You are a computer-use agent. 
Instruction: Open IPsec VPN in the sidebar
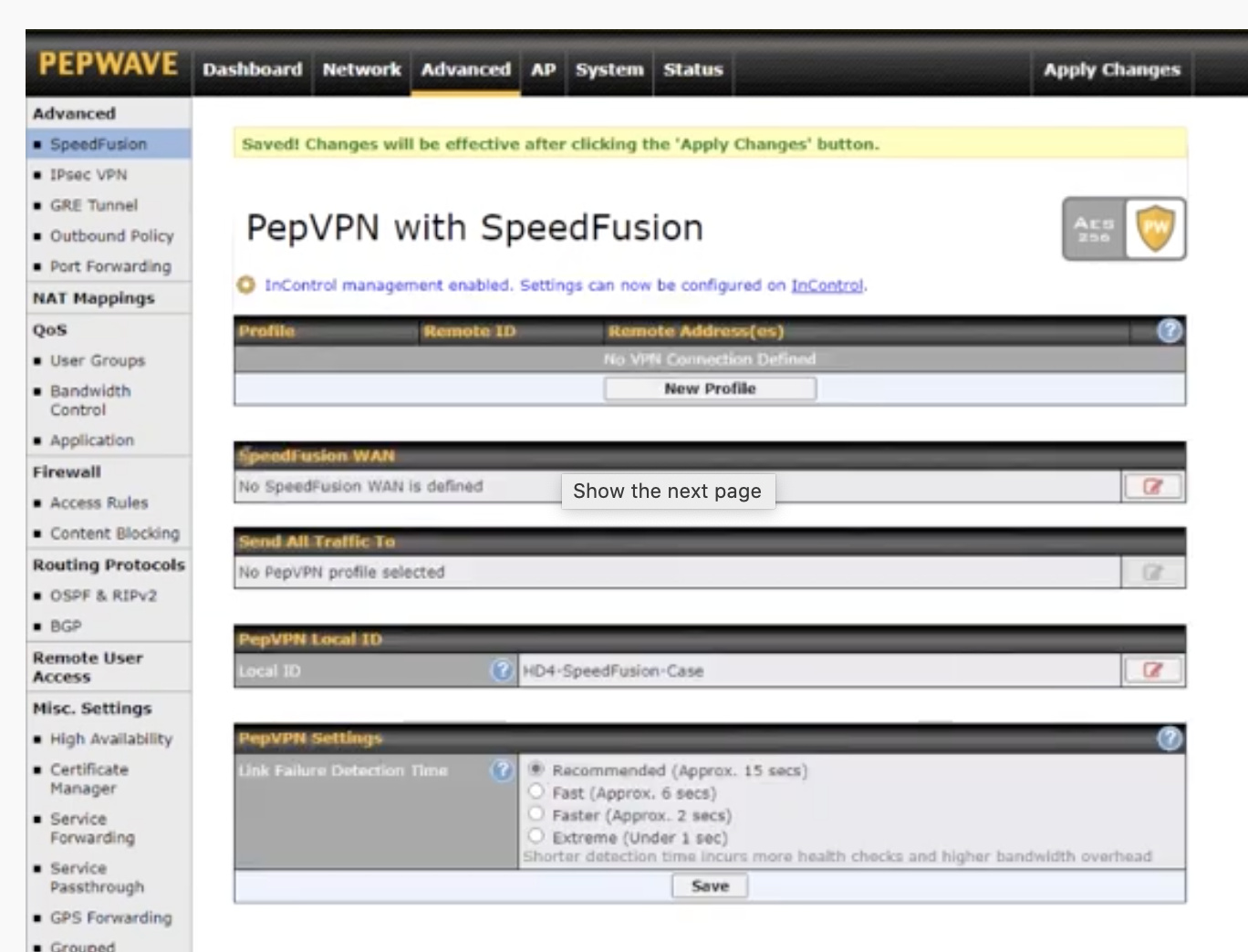click(x=88, y=174)
